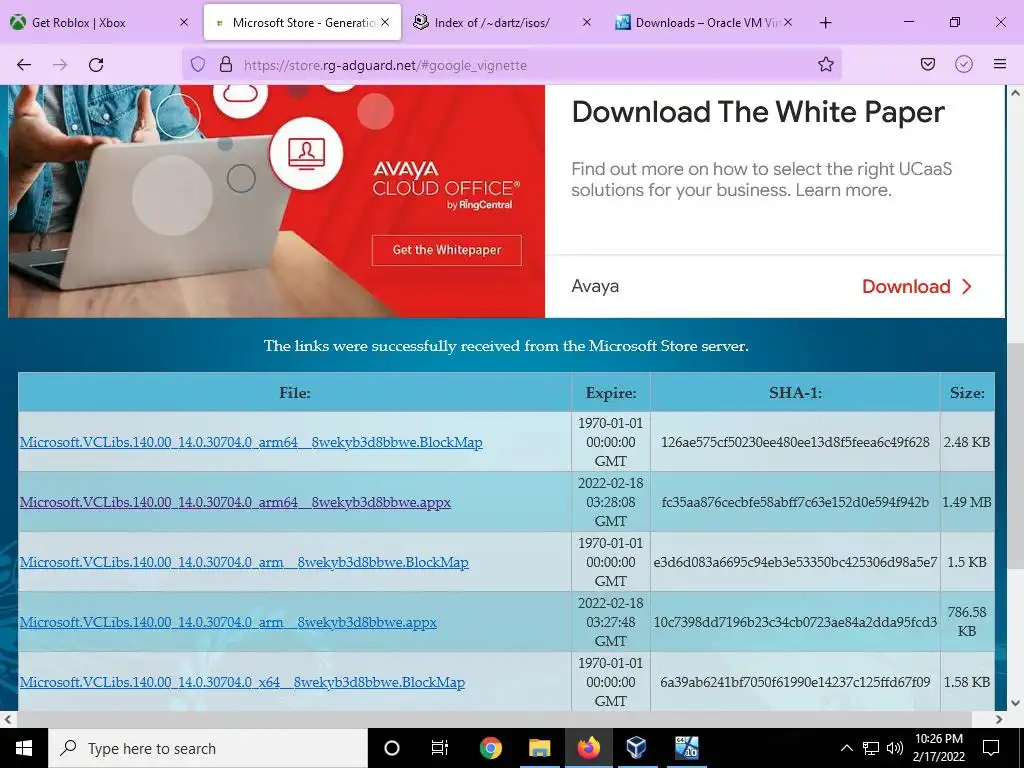Viewport: 1024px width, 768px height.
Task: Open the notification action center
Action: 991,748
